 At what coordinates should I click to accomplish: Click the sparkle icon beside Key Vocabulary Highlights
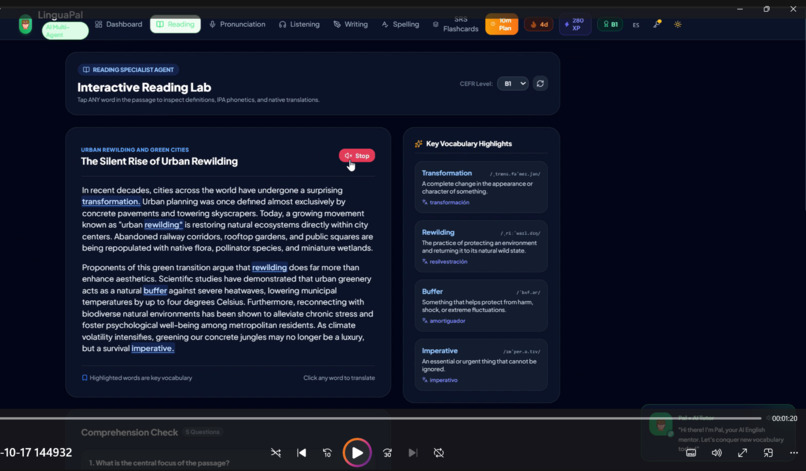point(418,143)
